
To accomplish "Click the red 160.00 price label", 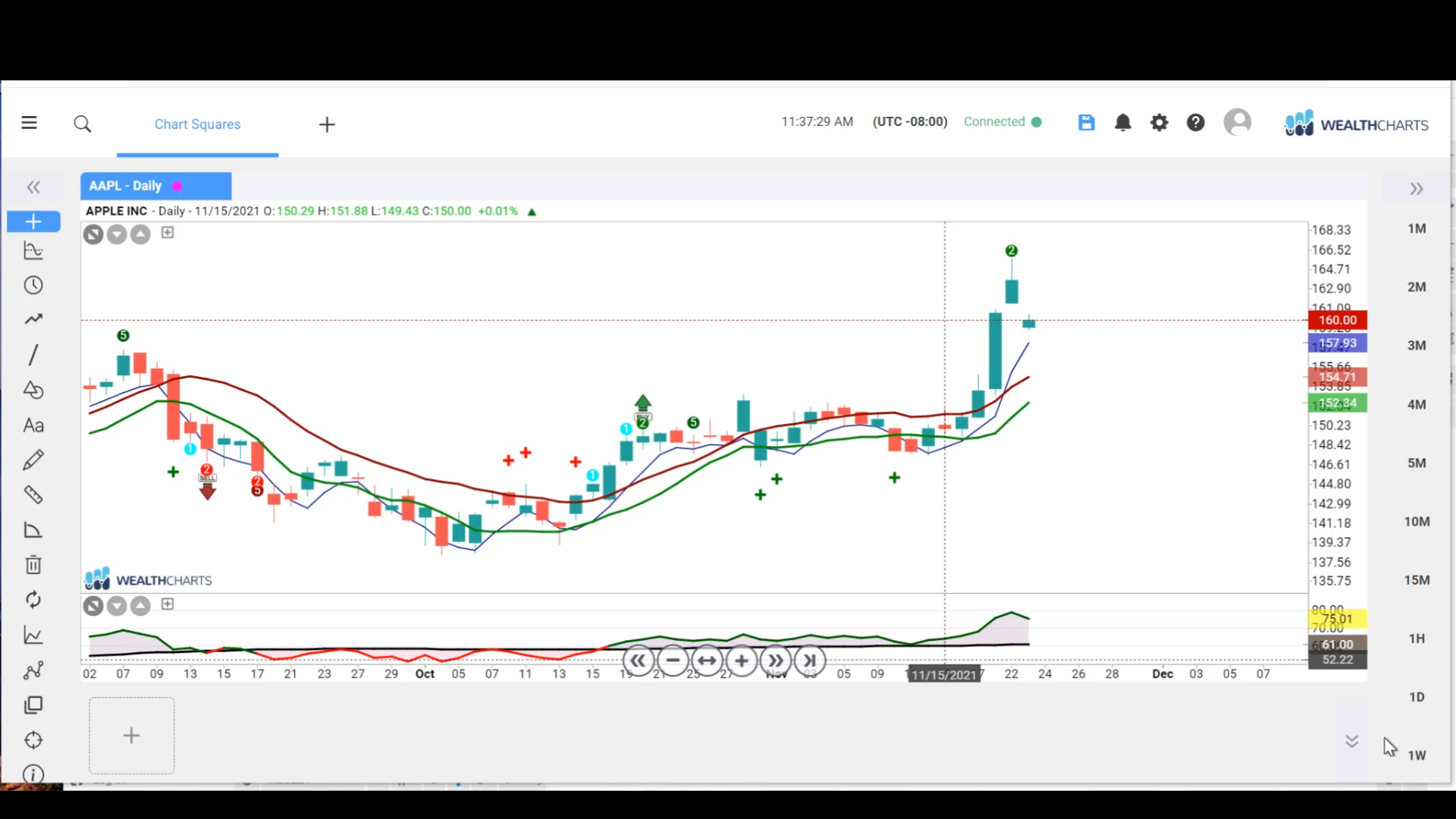I will click(x=1338, y=320).
